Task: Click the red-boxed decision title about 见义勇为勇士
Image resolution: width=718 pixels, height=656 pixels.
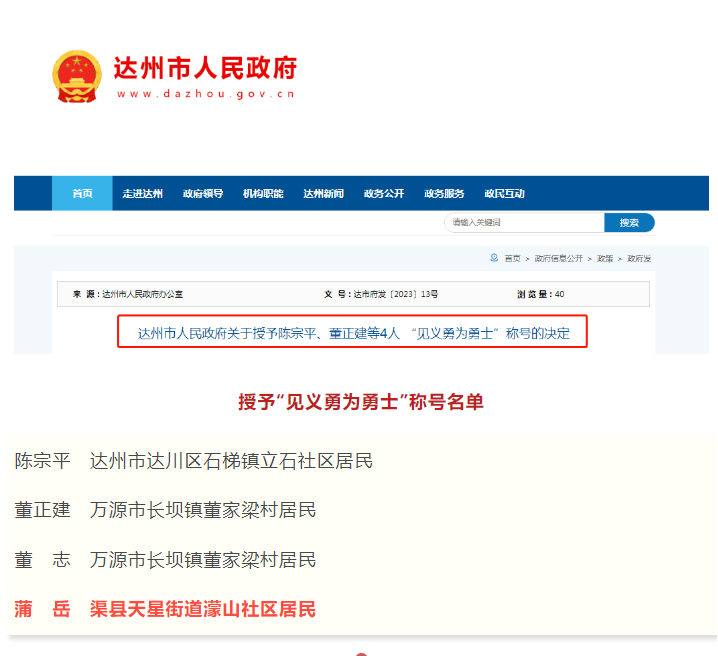Action: click(x=353, y=333)
